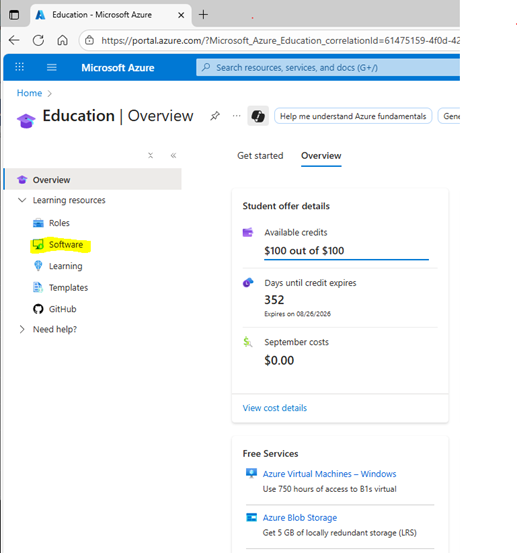Select the '$100 out of $100' text

(x=304, y=251)
